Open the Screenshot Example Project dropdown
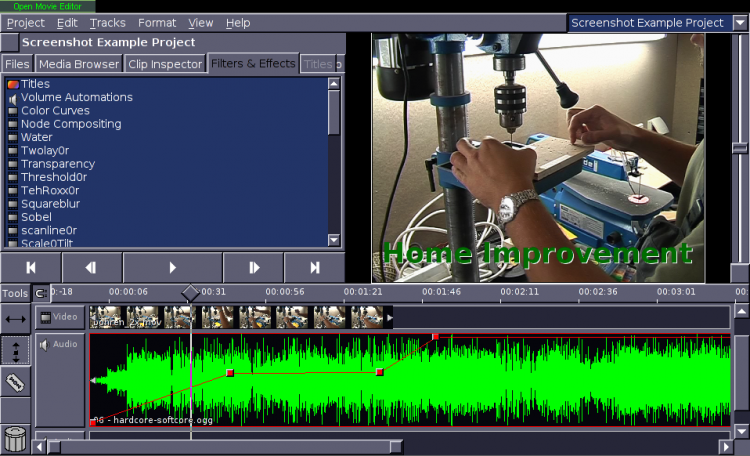The height and width of the screenshot is (456, 750). 740,23
